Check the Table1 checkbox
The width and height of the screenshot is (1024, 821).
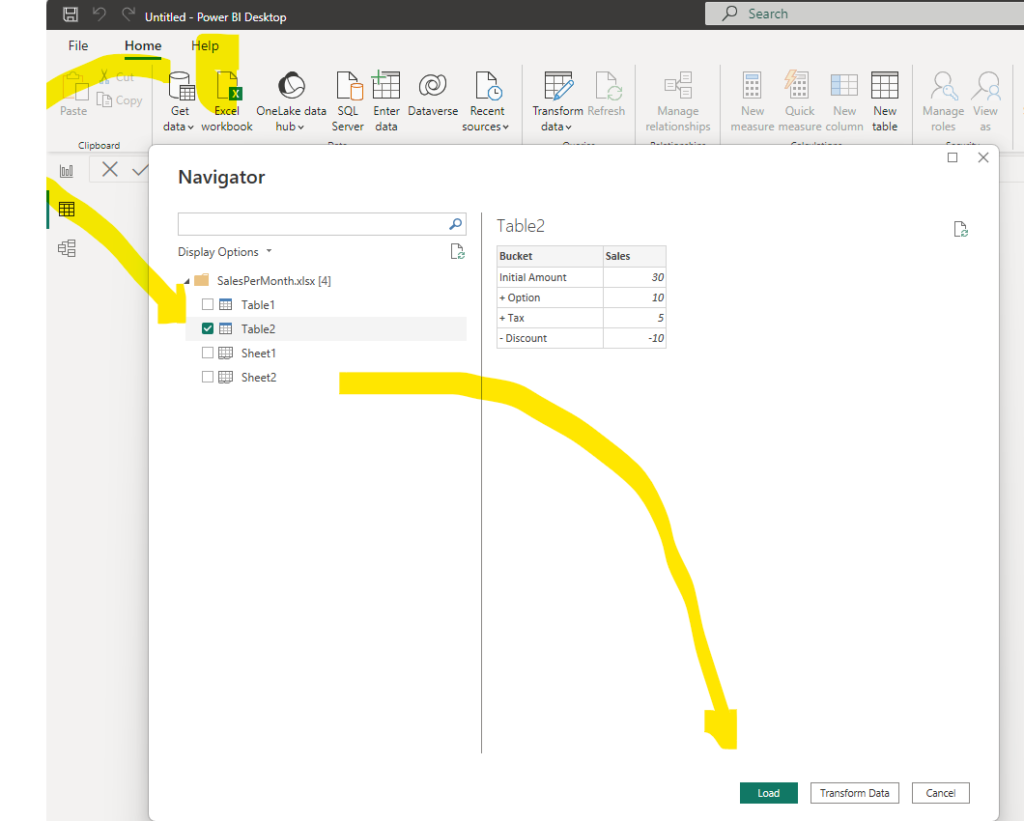(x=208, y=305)
